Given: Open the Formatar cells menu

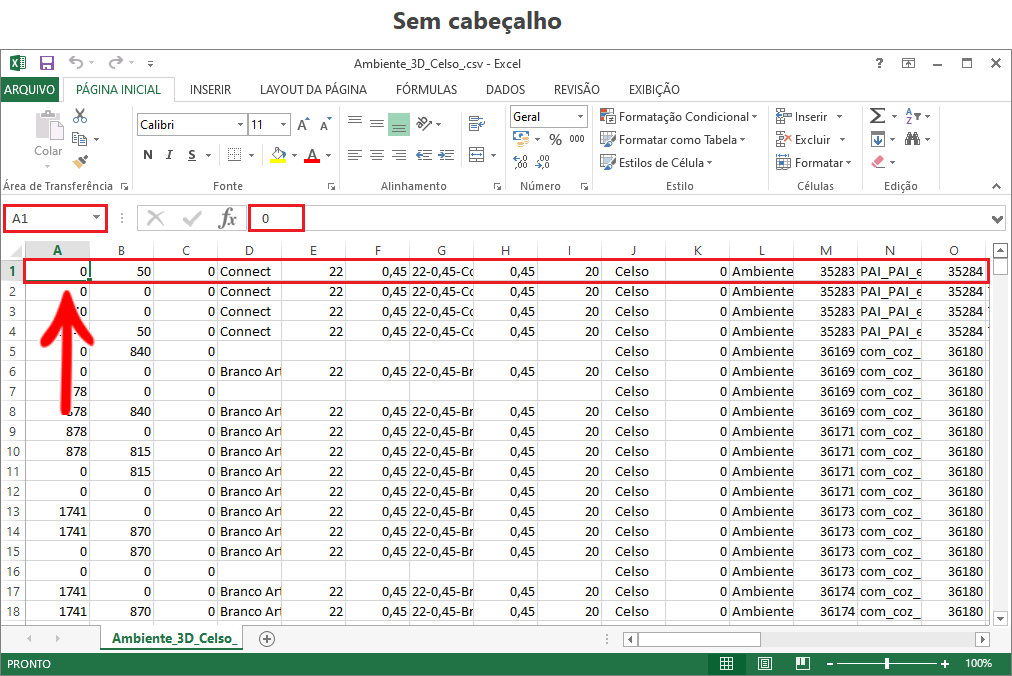Looking at the screenshot, I should [x=814, y=163].
